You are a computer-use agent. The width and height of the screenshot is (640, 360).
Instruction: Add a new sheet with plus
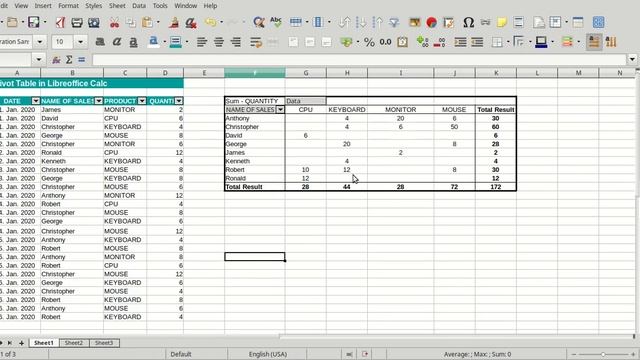[21, 343]
